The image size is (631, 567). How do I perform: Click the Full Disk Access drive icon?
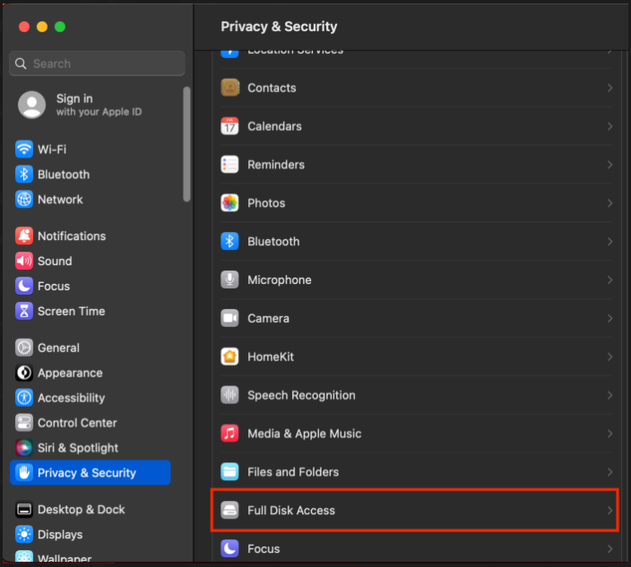(x=230, y=510)
